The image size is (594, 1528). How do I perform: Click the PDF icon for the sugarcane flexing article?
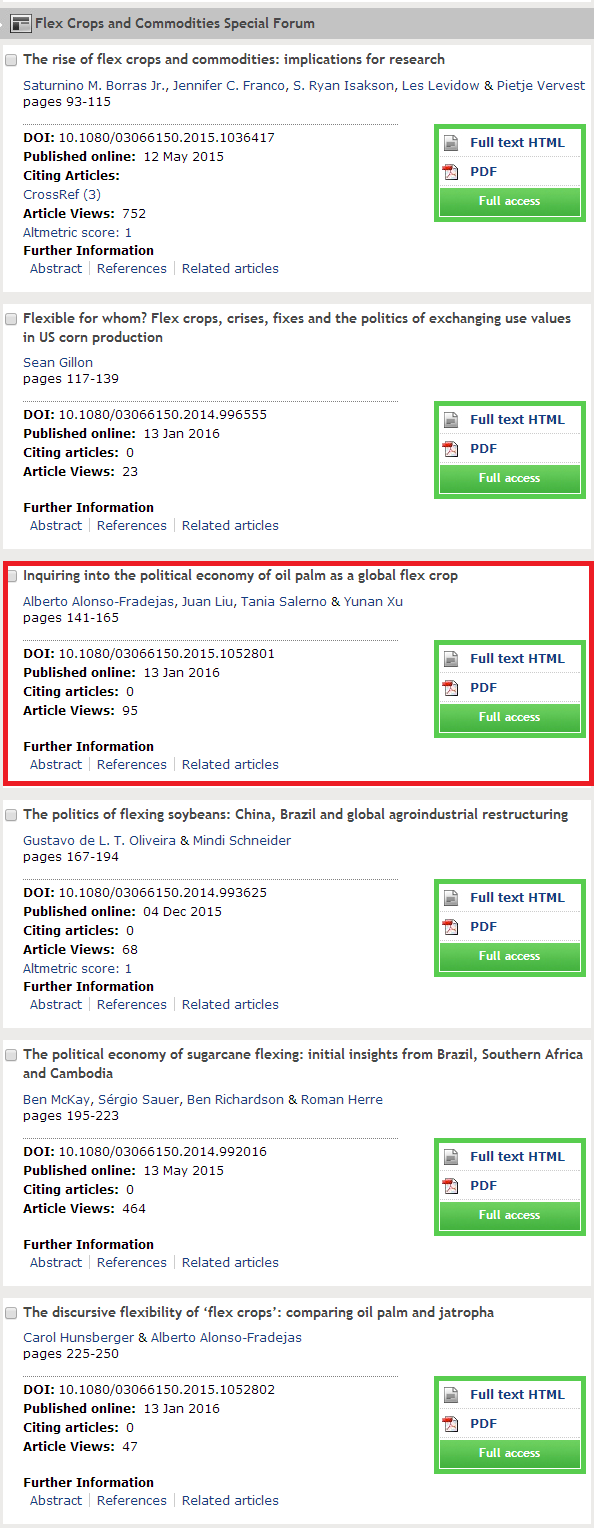pos(451,1186)
